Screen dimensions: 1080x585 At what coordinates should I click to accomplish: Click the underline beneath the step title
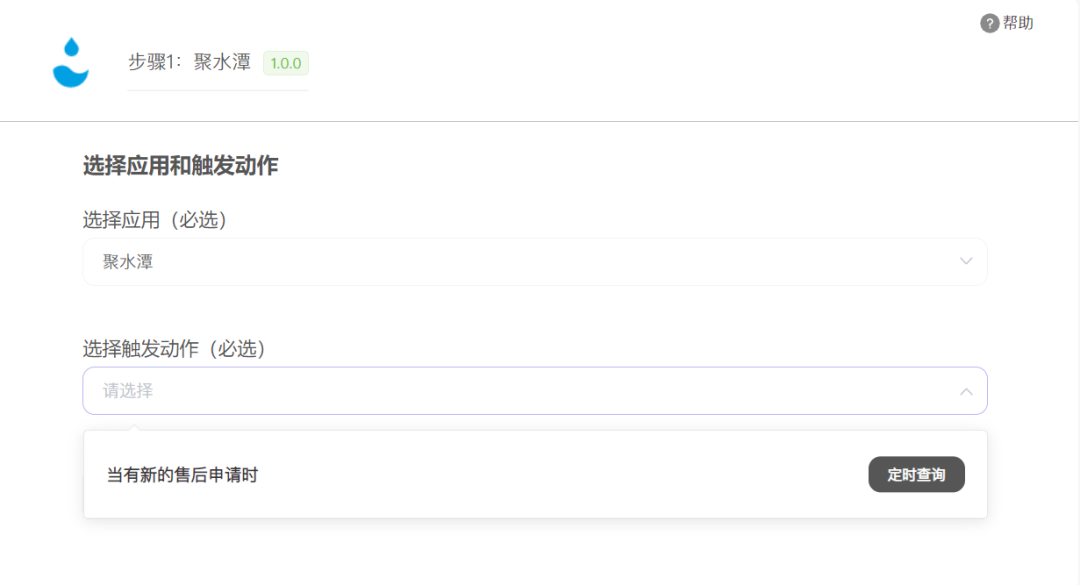pyautogui.click(x=218, y=90)
